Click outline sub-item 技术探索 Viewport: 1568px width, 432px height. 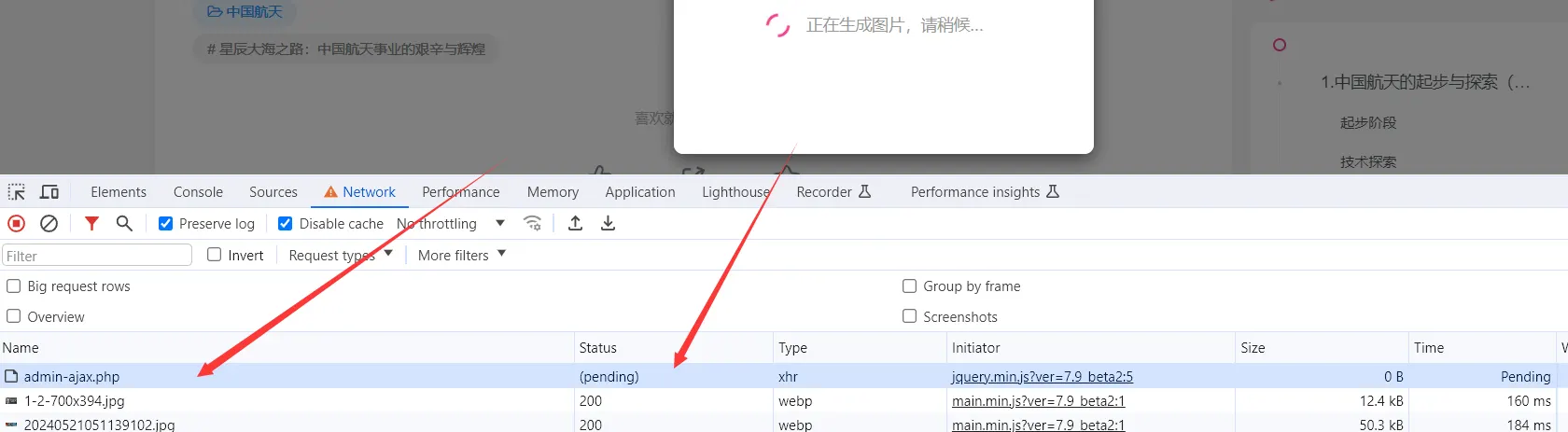(1368, 161)
